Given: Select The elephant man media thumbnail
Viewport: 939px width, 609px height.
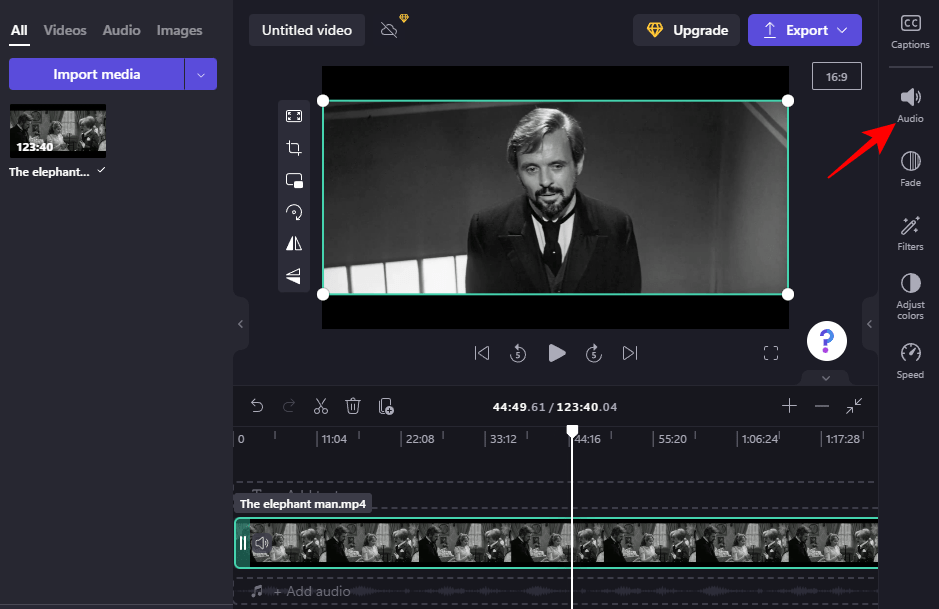Looking at the screenshot, I should 57,130.
